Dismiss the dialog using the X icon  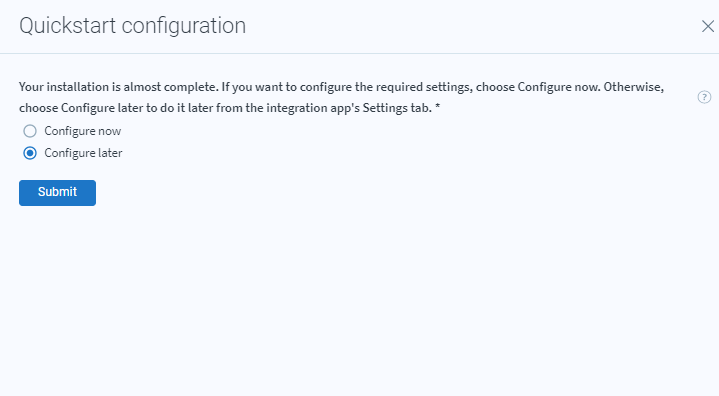point(708,26)
